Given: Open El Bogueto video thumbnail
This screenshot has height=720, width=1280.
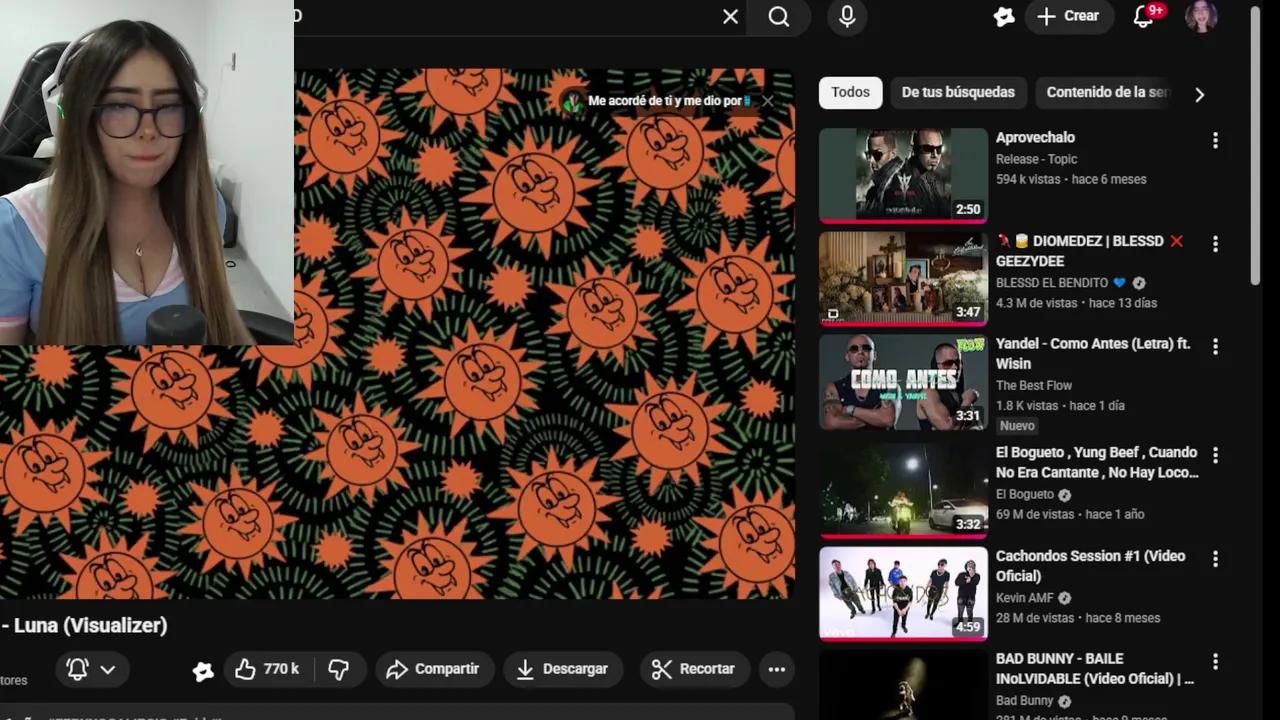Looking at the screenshot, I should point(903,490).
